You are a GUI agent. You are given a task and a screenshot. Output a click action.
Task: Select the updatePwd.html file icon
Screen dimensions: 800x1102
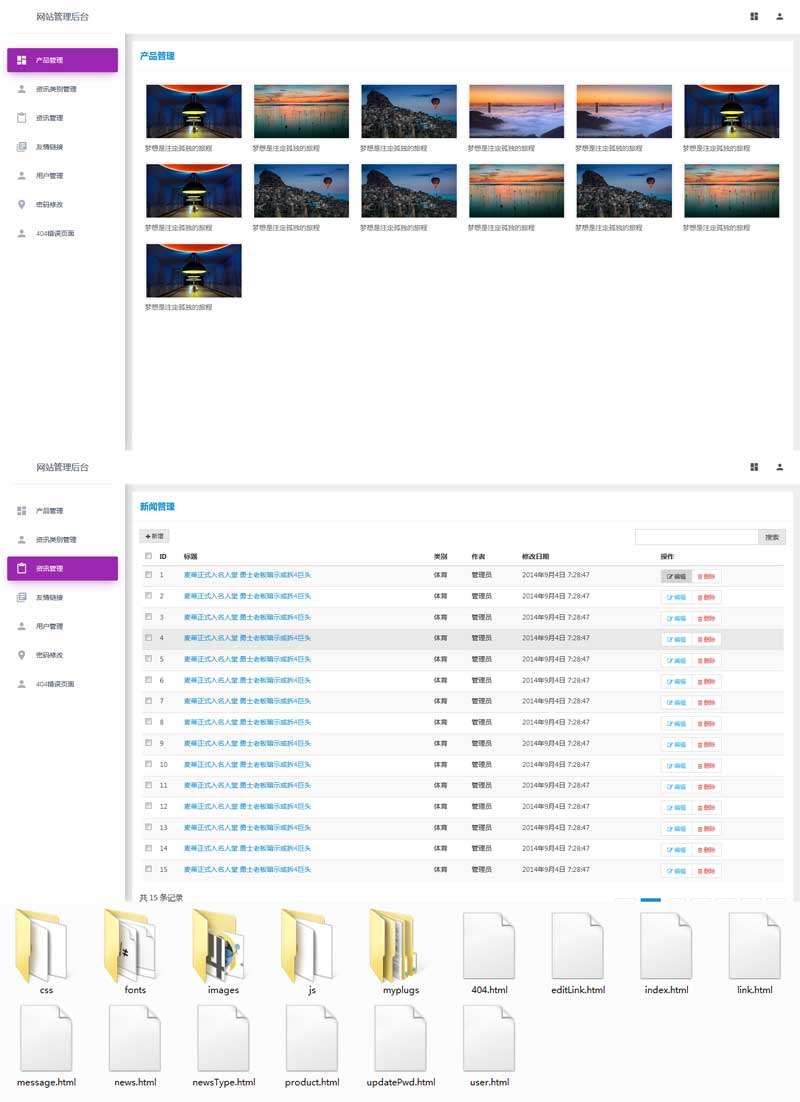[400, 1038]
